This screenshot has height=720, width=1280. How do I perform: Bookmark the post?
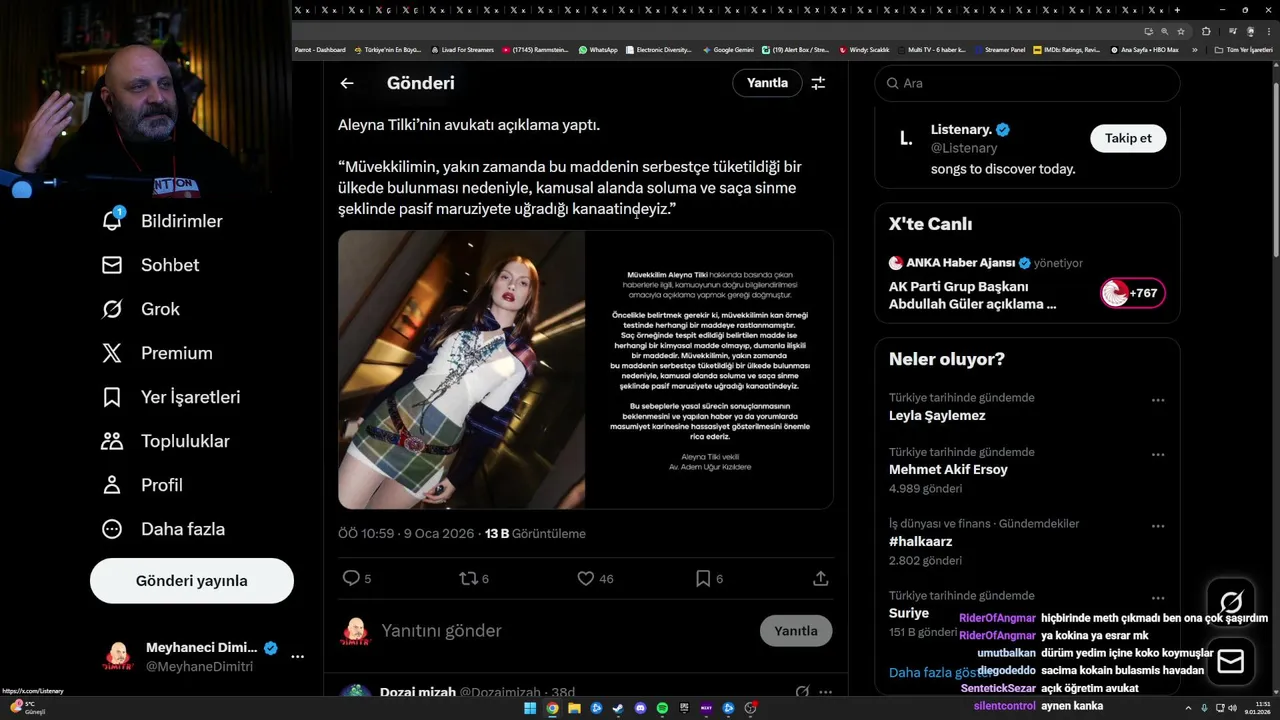coord(703,578)
